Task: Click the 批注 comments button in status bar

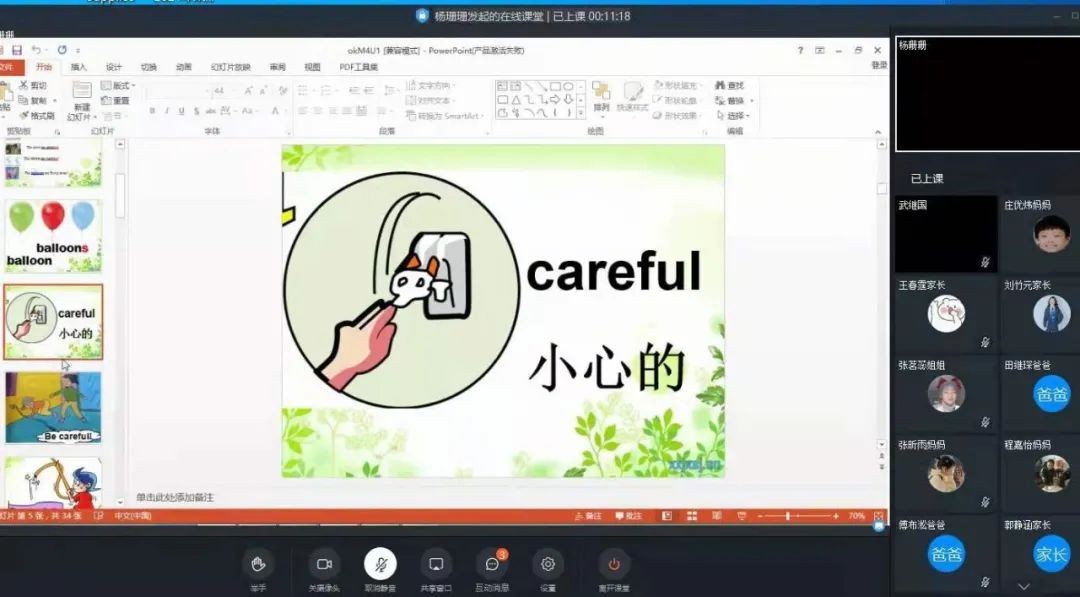Action: tap(628, 516)
